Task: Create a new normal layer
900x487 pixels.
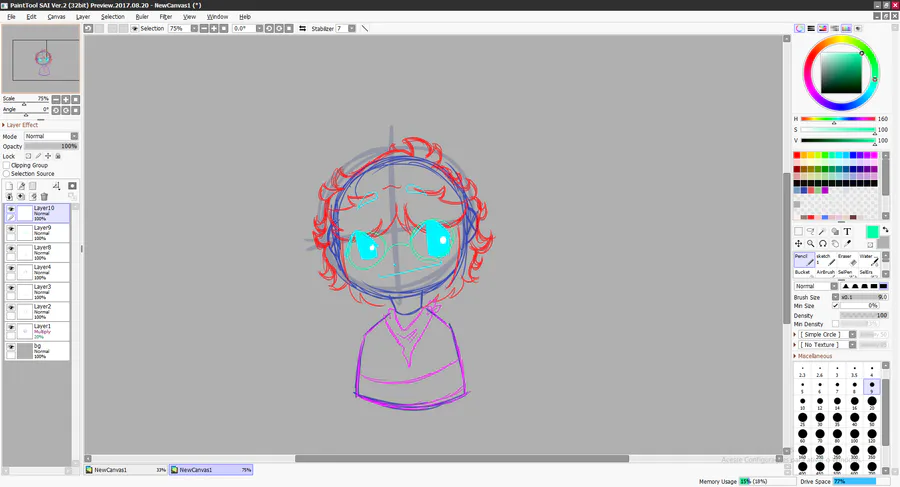Action: [9, 186]
